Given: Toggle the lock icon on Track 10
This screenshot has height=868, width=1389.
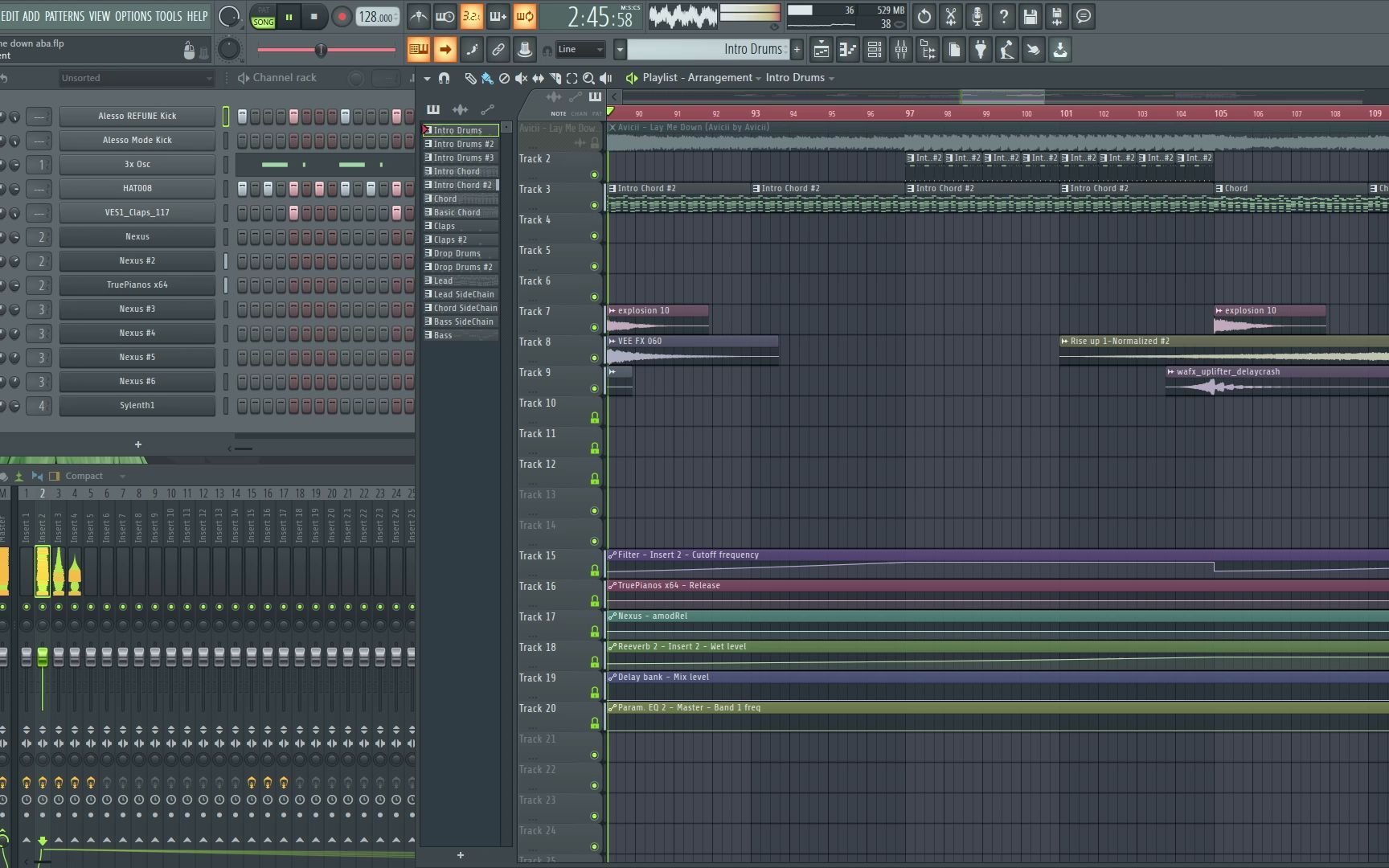Looking at the screenshot, I should pyautogui.click(x=595, y=418).
